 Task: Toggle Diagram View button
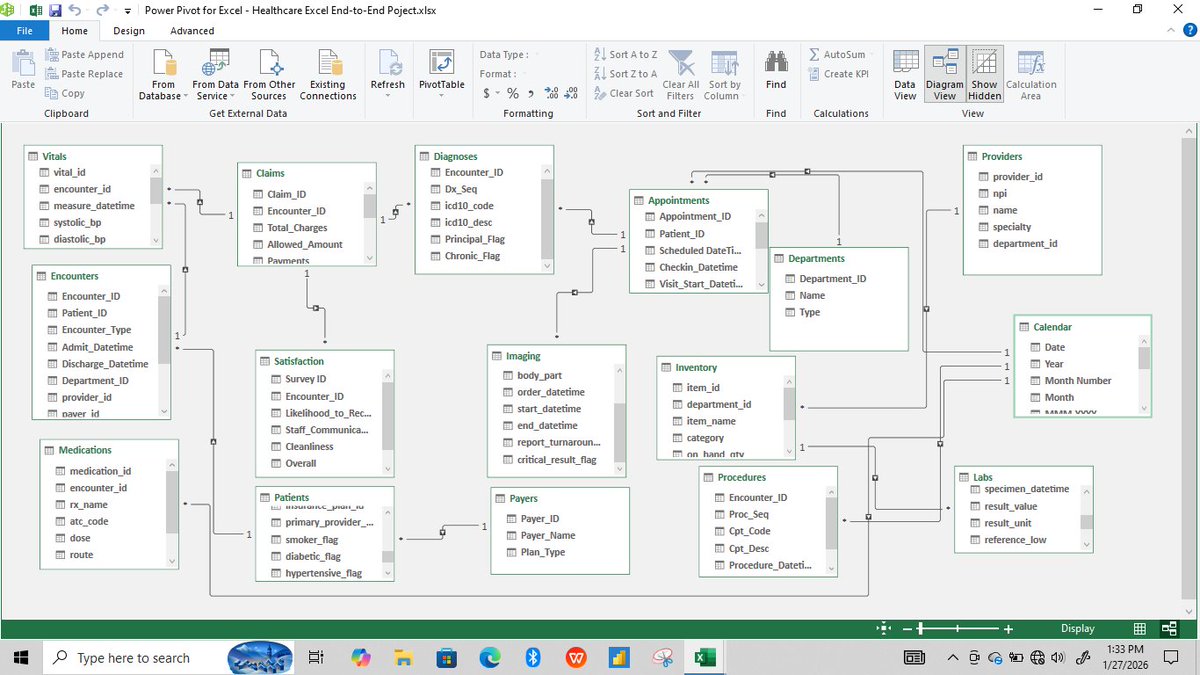pyautogui.click(x=945, y=75)
